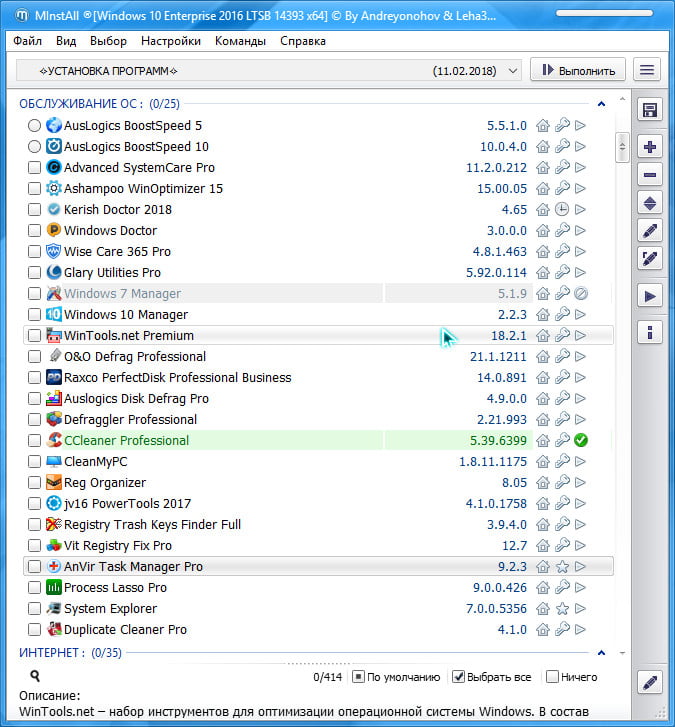
Task: Click the play icon in right sidebar
Action: click(650, 296)
